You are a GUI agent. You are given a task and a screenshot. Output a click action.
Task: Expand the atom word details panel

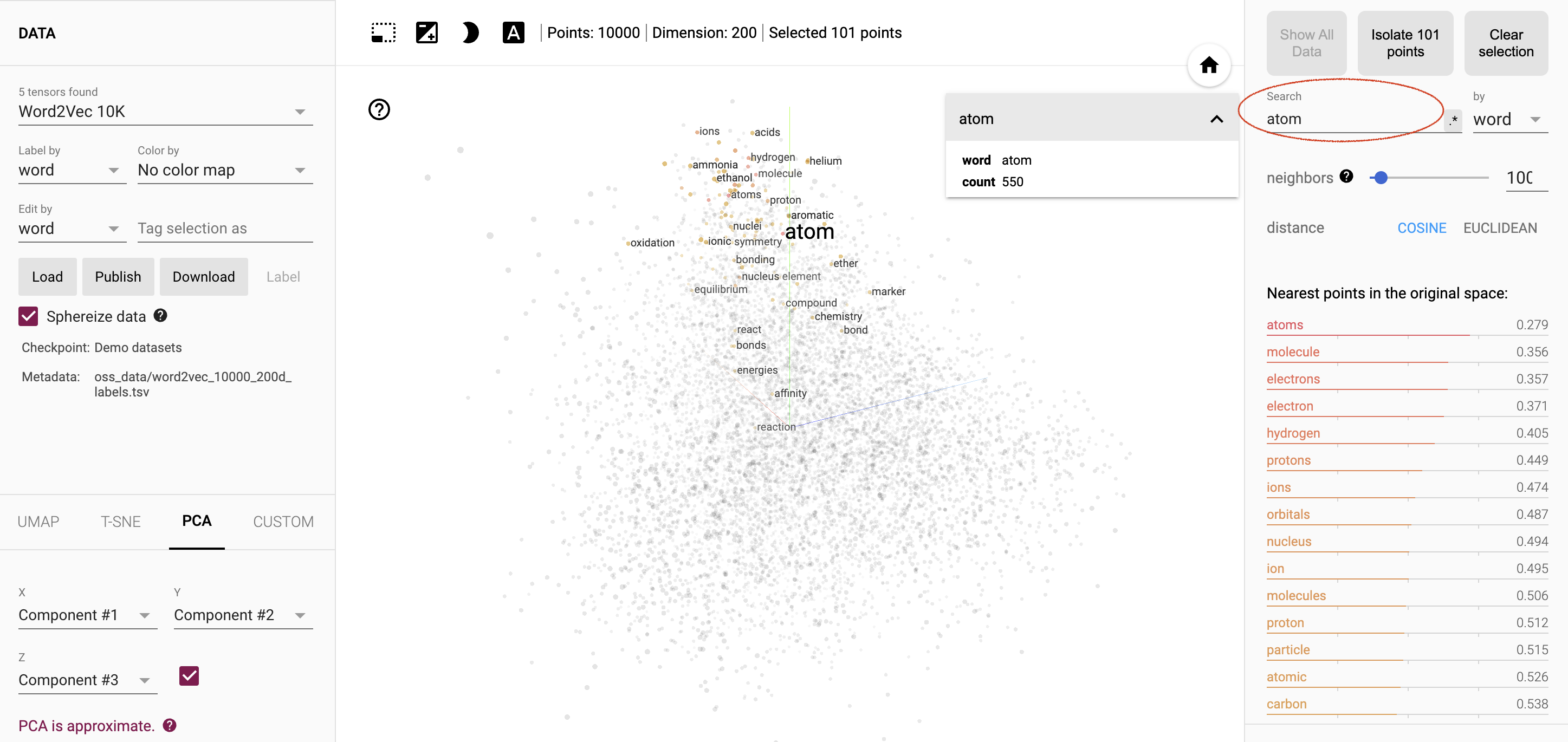pos(1218,118)
